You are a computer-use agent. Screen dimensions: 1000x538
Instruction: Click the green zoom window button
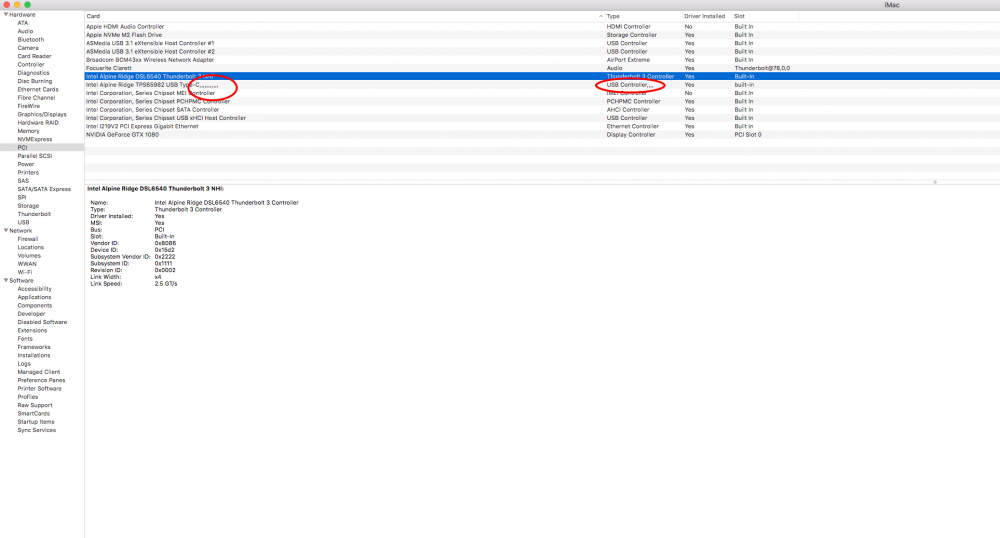tap(27, 4)
